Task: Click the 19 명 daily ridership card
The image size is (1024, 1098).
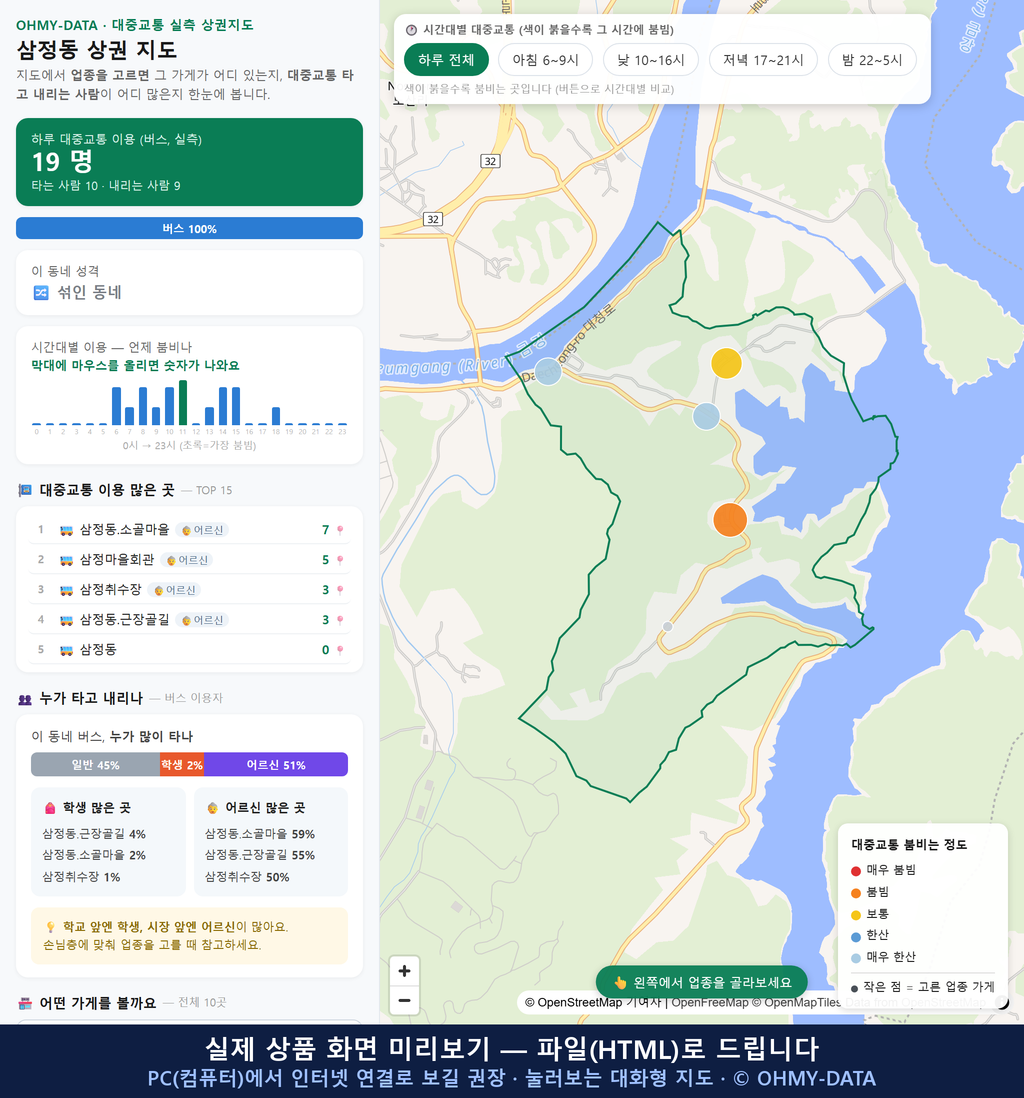Action: [x=189, y=162]
